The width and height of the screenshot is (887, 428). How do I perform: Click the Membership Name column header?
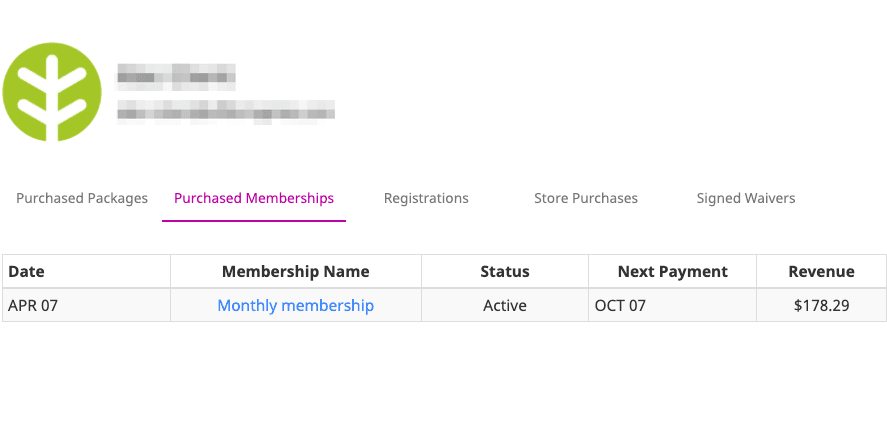(296, 271)
